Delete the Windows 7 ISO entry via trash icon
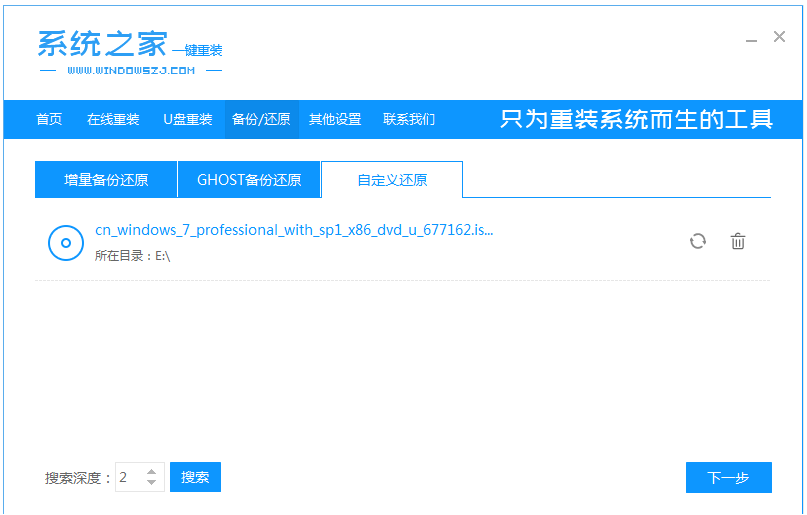The height and width of the screenshot is (515, 807). click(738, 241)
